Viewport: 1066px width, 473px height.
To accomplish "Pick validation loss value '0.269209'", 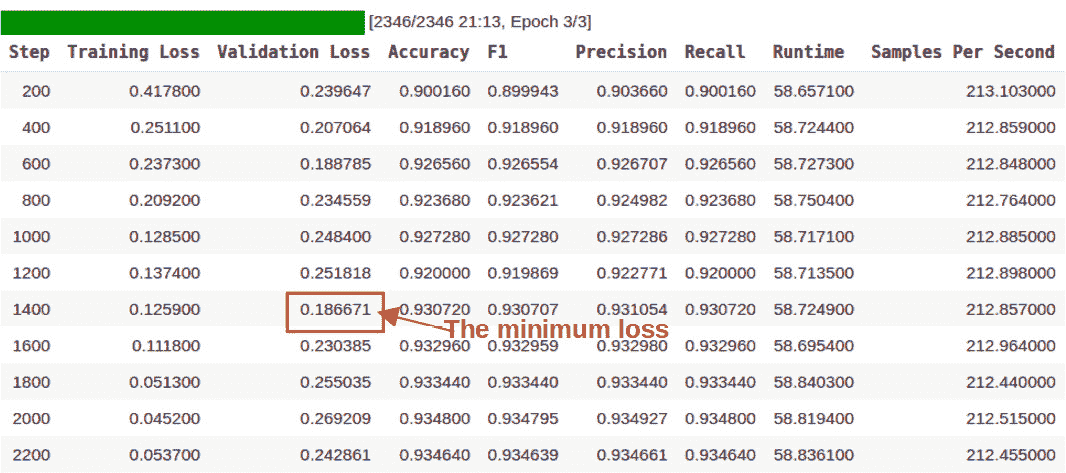I will coord(336,419).
